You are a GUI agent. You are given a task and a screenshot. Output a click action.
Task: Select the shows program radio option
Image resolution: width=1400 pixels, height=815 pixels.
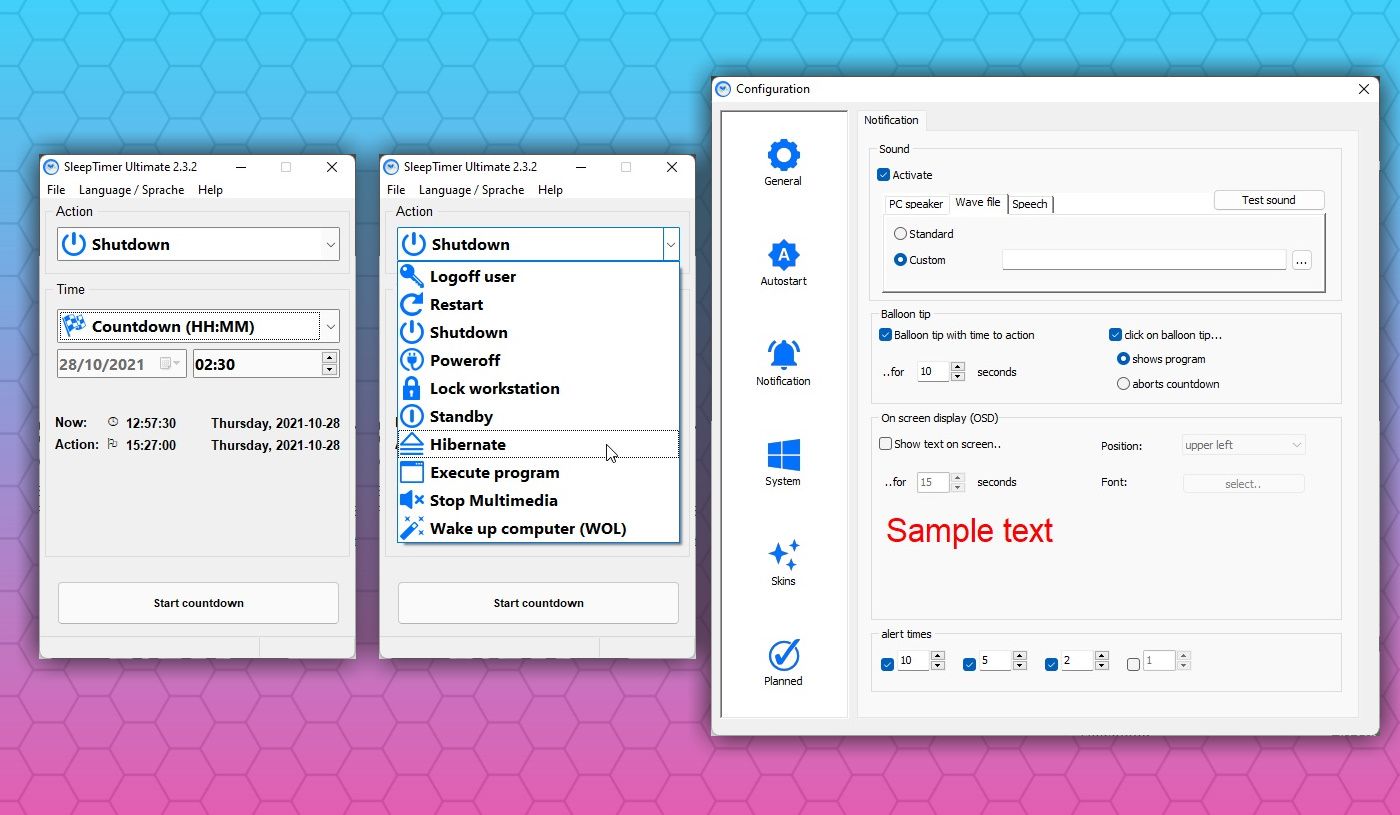click(1123, 359)
